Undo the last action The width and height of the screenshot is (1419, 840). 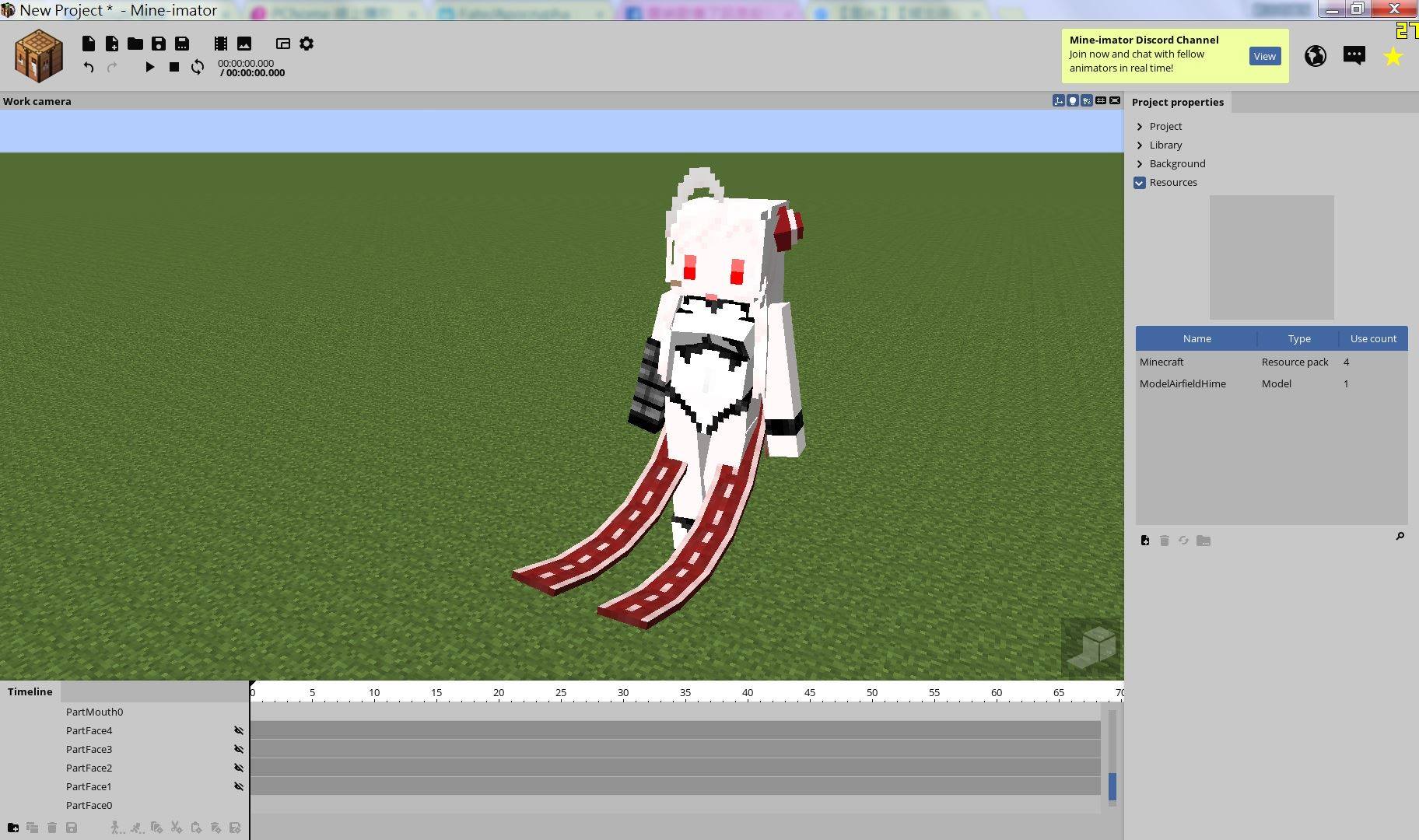click(x=89, y=67)
